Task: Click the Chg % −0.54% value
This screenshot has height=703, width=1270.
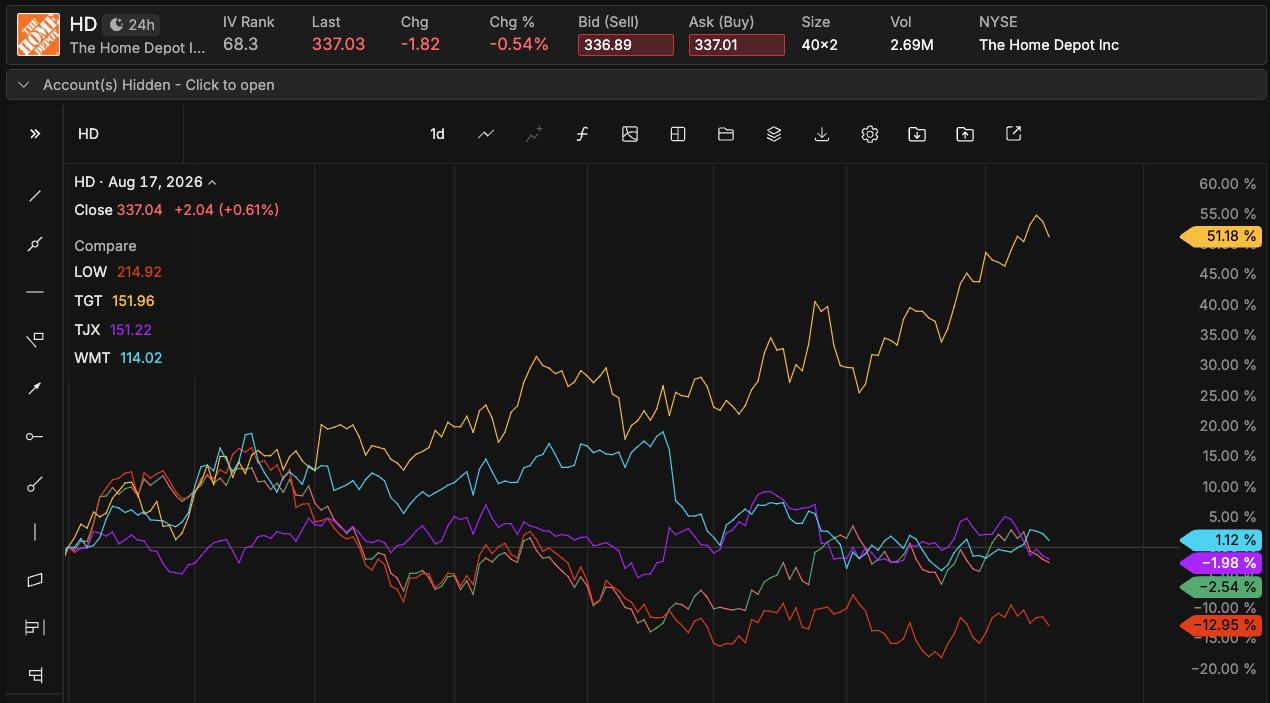Action: click(519, 44)
